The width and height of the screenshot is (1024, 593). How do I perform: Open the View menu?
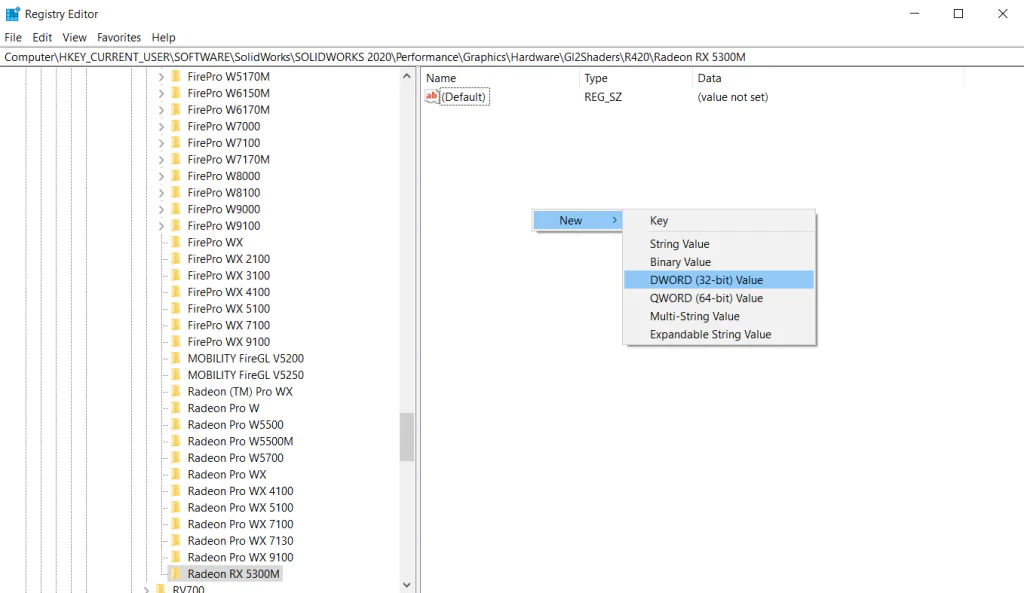[74, 37]
